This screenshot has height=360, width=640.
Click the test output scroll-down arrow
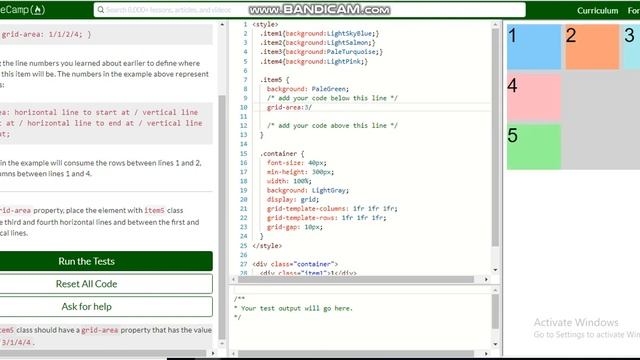coord(495,344)
